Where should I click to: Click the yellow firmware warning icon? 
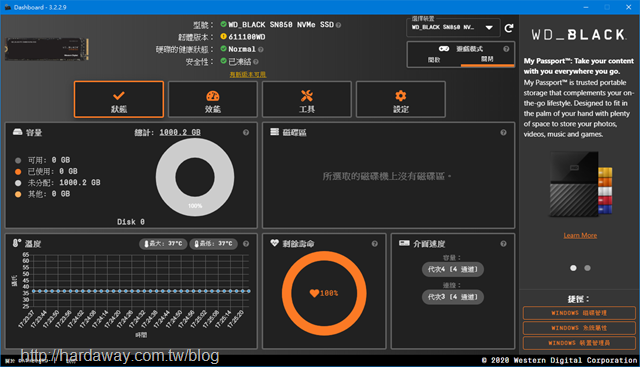coord(223,36)
